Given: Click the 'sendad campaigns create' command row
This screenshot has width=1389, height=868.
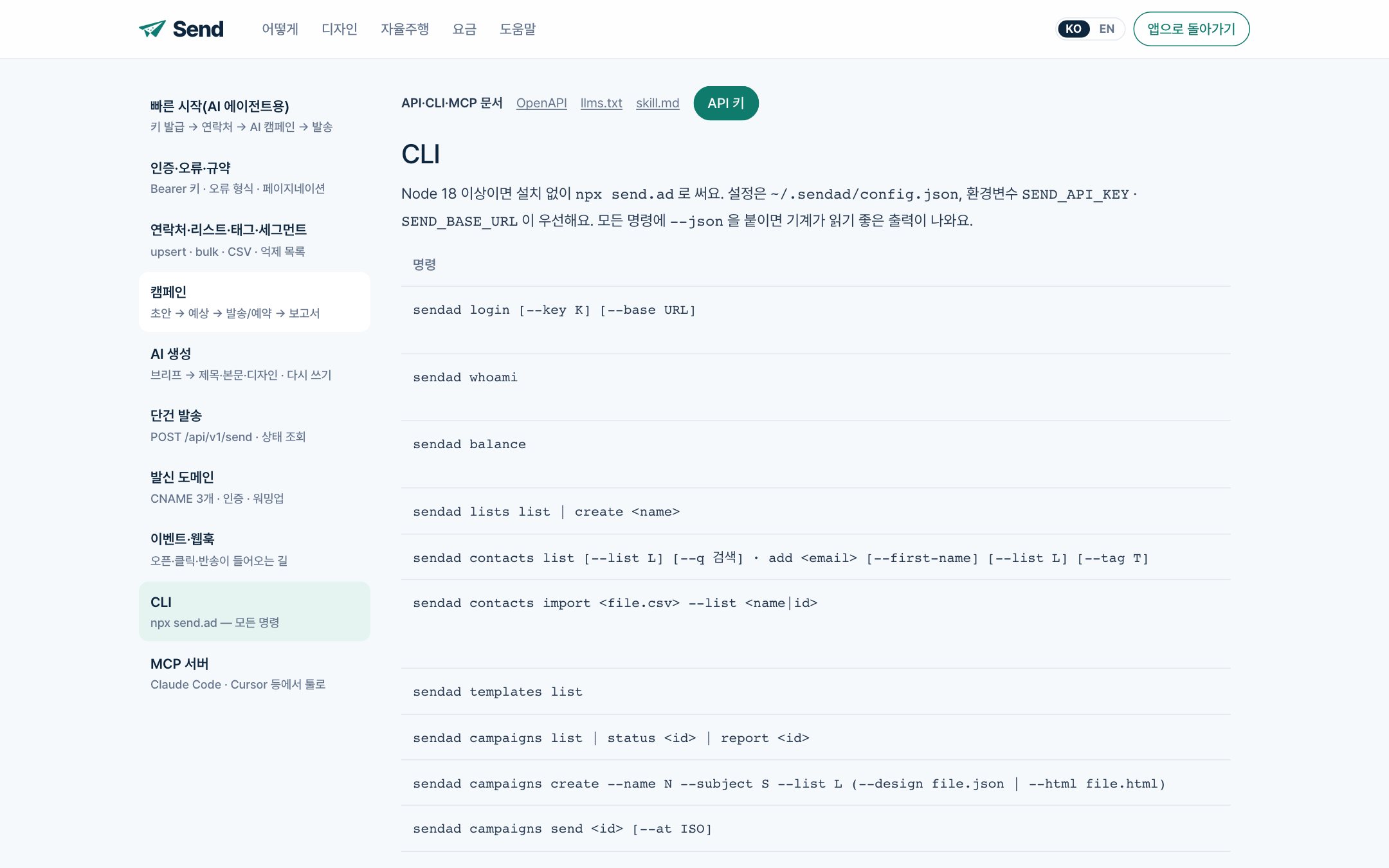Looking at the screenshot, I should [x=816, y=783].
